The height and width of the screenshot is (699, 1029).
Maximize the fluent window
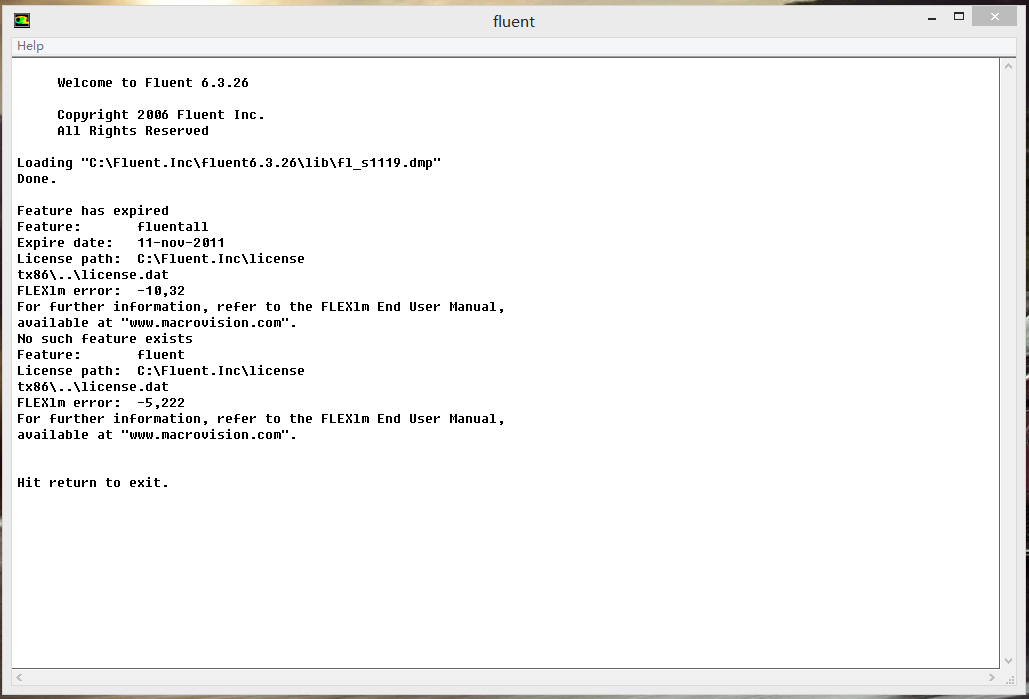point(959,16)
